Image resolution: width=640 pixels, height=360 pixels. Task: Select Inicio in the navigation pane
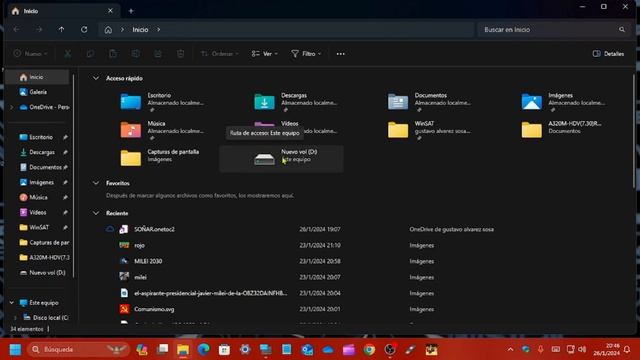pyautogui.click(x=38, y=77)
